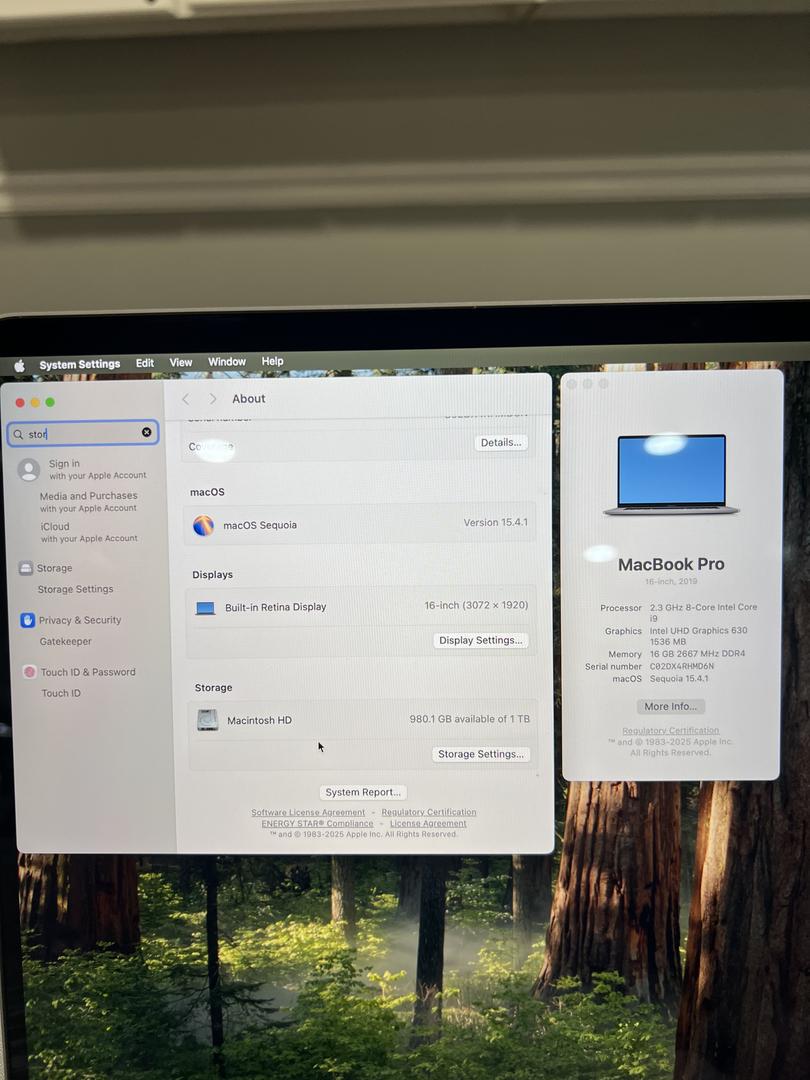Open ENERGY STAR Compliance link
Image resolution: width=810 pixels, height=1080 pixels.
(317, 824)
